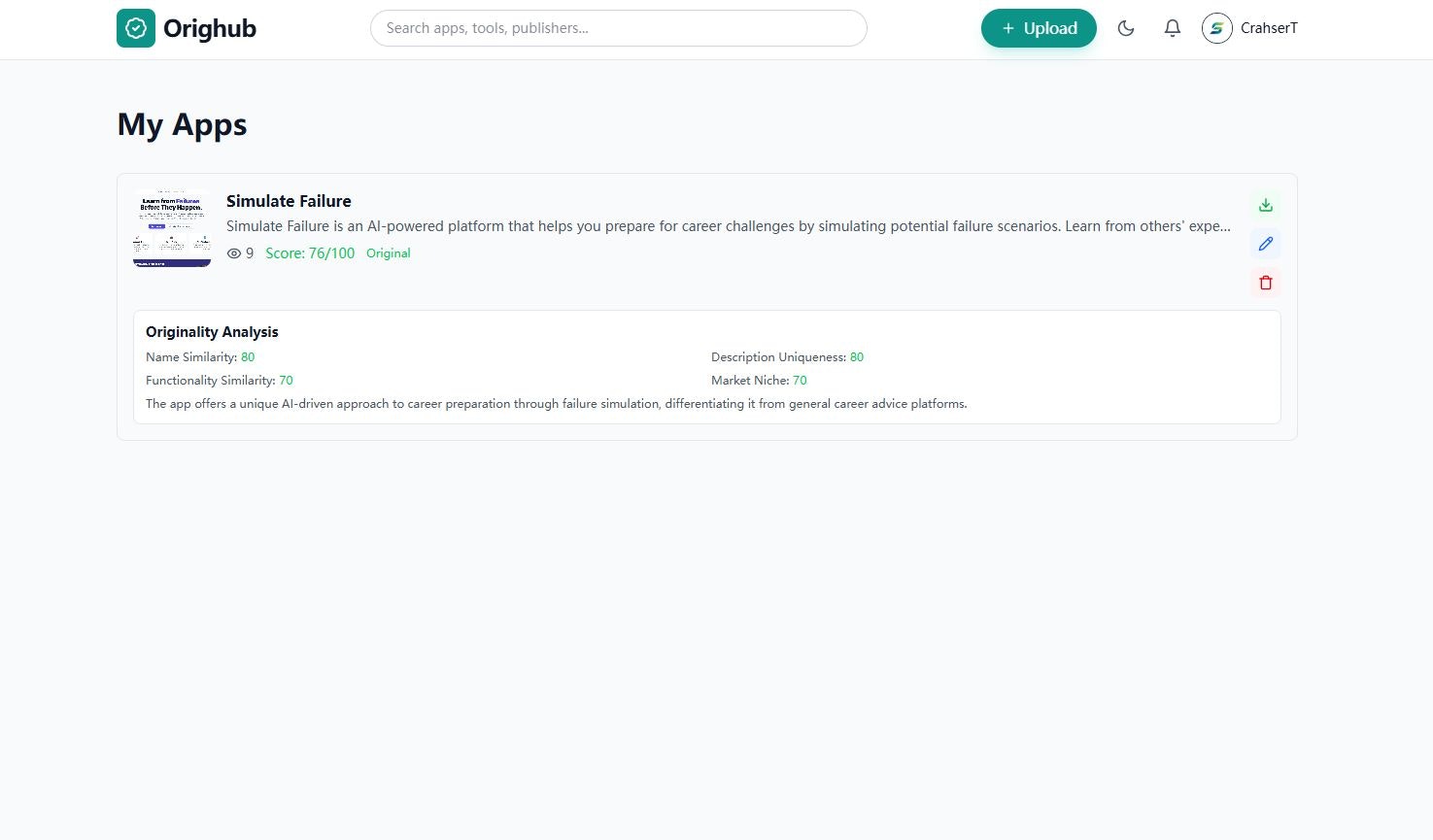
Task: Click the download icon for Simulate Failure
Action: 1265,205
